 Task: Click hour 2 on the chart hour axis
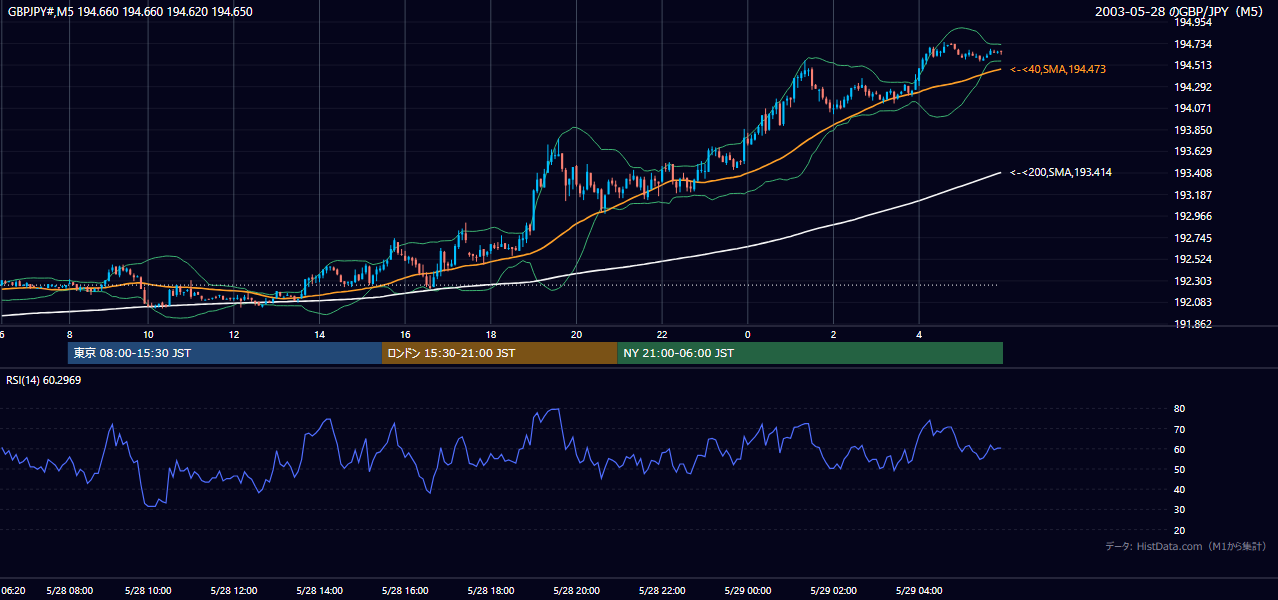[x=833, y=334]
